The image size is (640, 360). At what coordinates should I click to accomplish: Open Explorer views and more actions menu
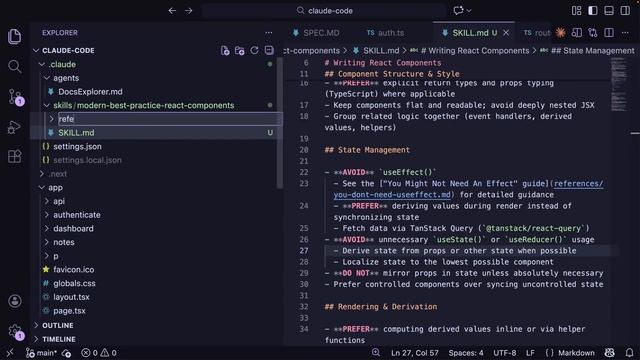click(x=269, y=33)
